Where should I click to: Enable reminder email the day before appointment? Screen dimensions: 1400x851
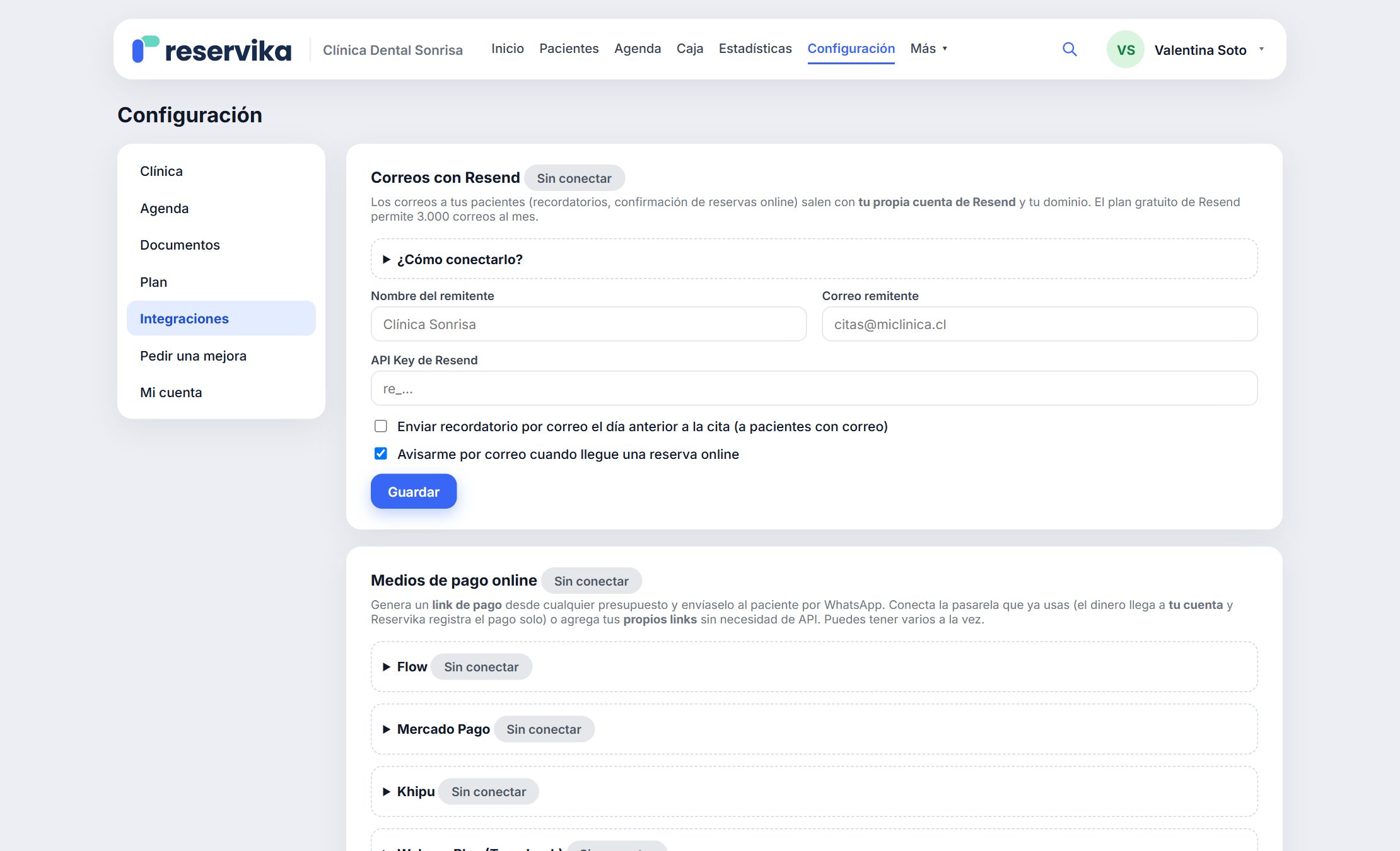[381, 426]
